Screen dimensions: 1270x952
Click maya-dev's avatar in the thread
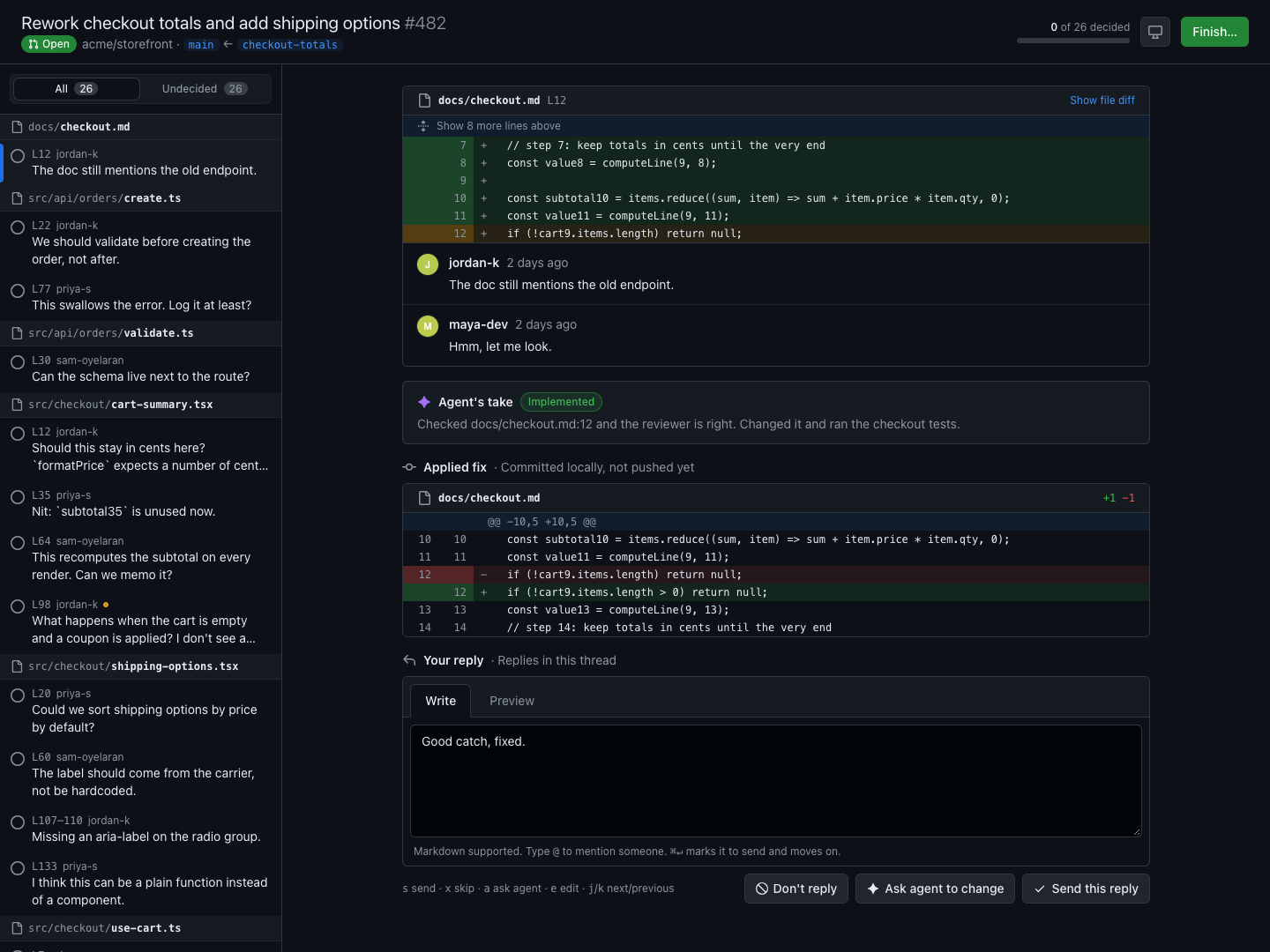(428, 326)
